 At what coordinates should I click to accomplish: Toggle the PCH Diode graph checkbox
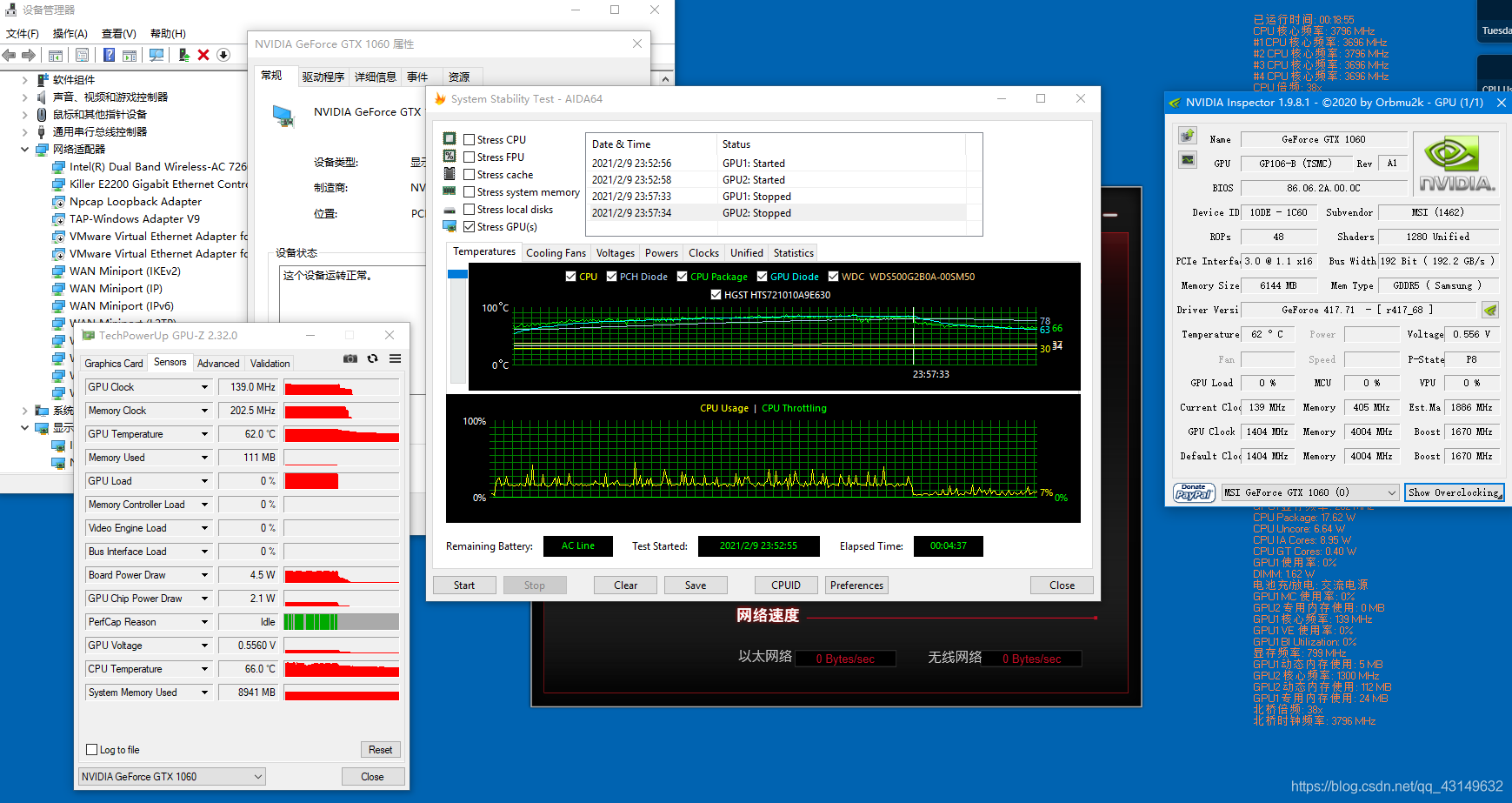612,277
